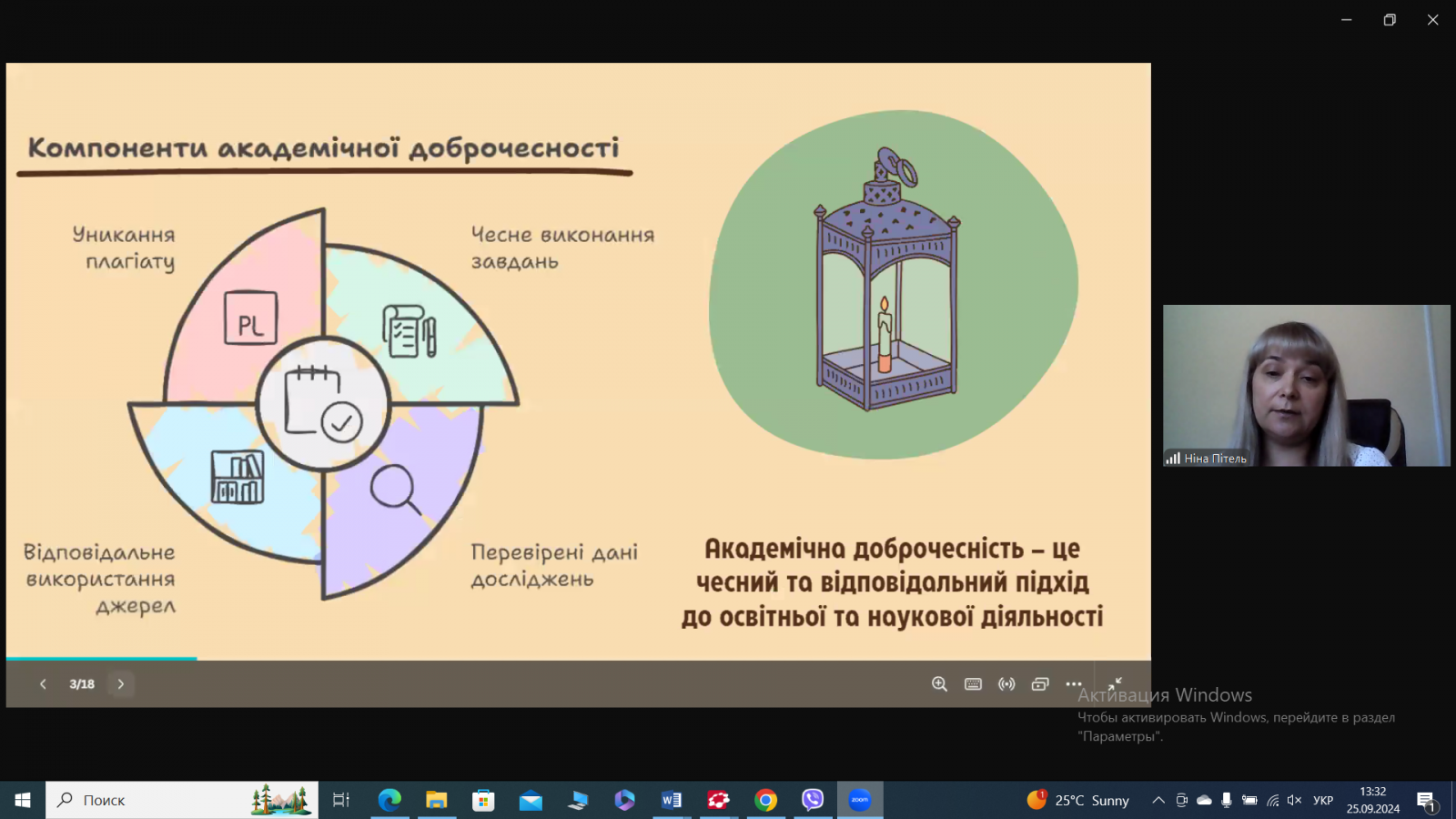Viewport: 1456px width, 819px height.
Task: Open the live broadcast icon
Action: [1006, 684]
